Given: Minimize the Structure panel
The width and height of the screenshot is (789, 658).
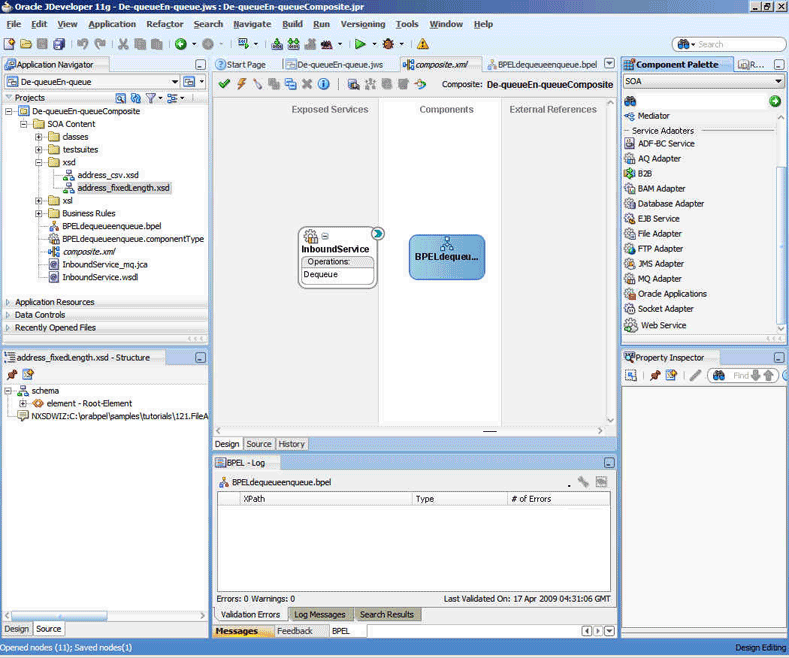Looking at the screenshot, I should click(x=200, y=358).
